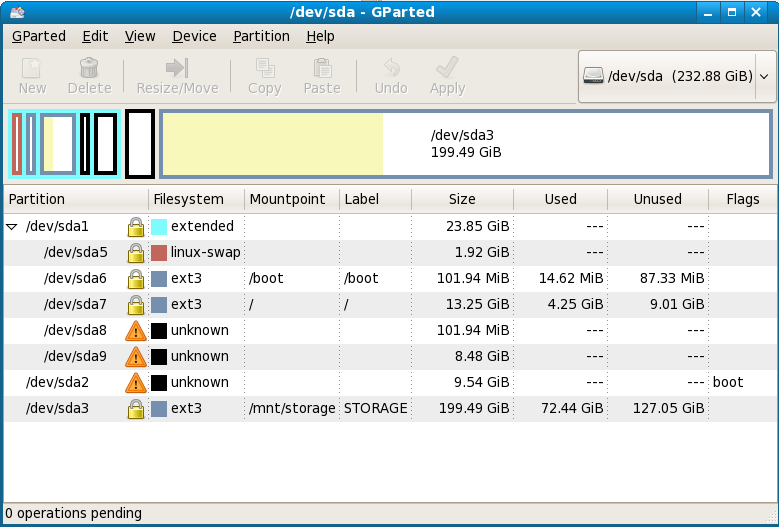Screen dimensions: 779x527
Task: Click the boot flag on /dev/sda2
Action: tap(728, 382)
